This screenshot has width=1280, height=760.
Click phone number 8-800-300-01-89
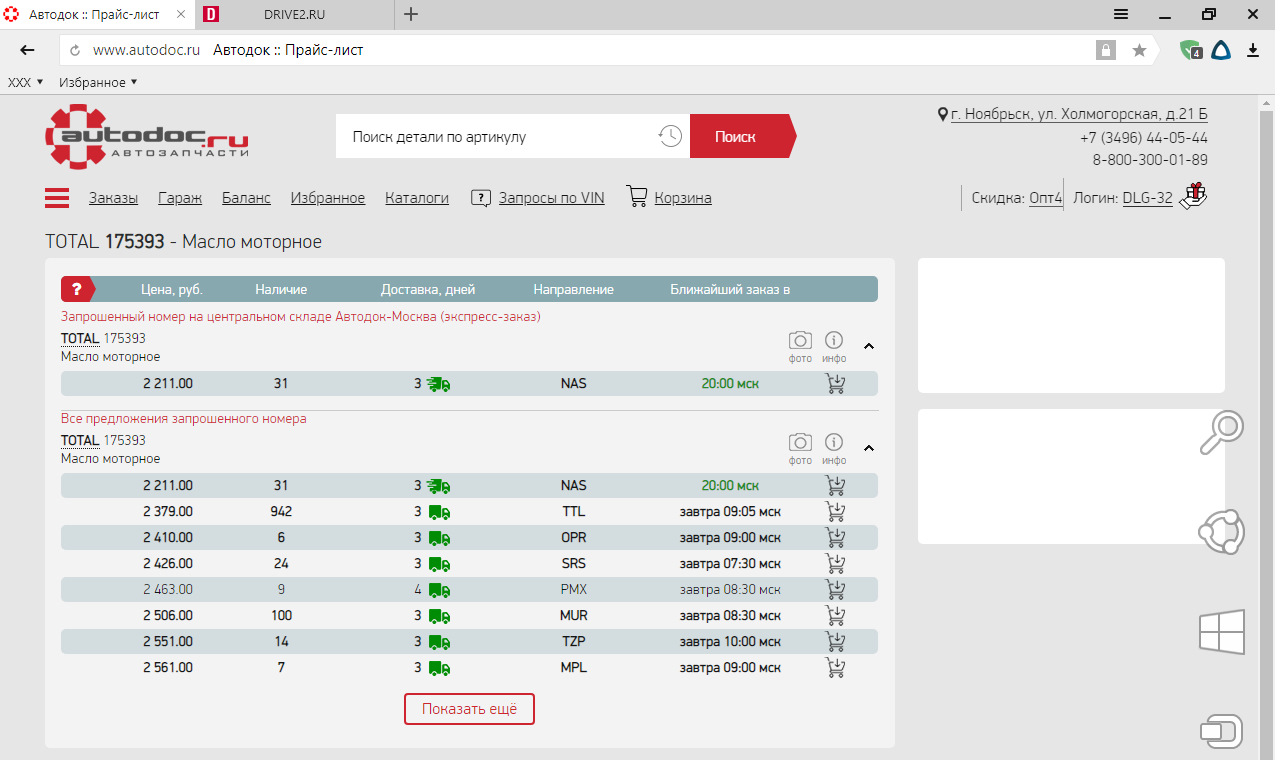tap(1150, 160)
